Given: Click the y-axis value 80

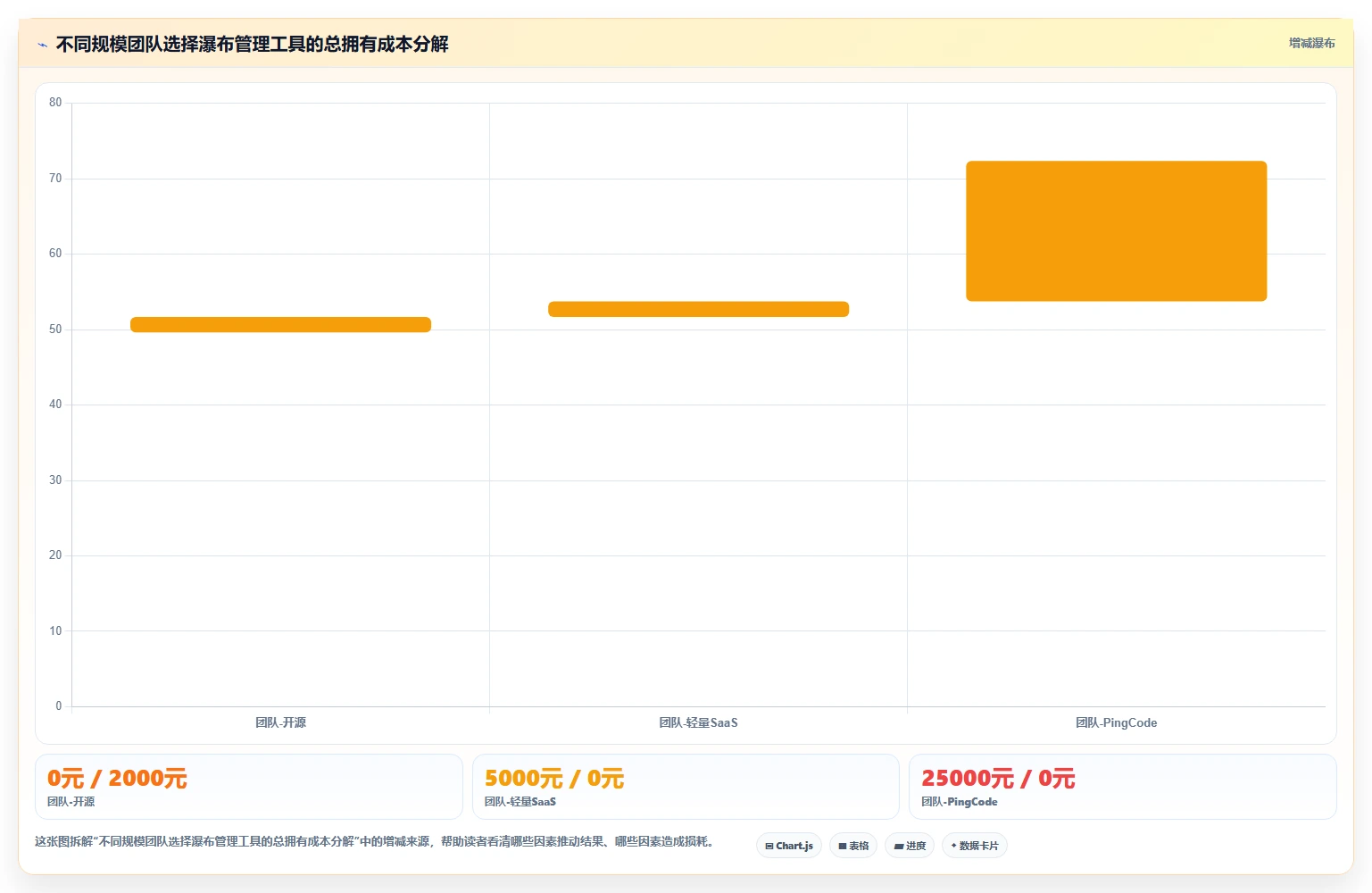Looking at the screenshot, I should coord(55,103).
